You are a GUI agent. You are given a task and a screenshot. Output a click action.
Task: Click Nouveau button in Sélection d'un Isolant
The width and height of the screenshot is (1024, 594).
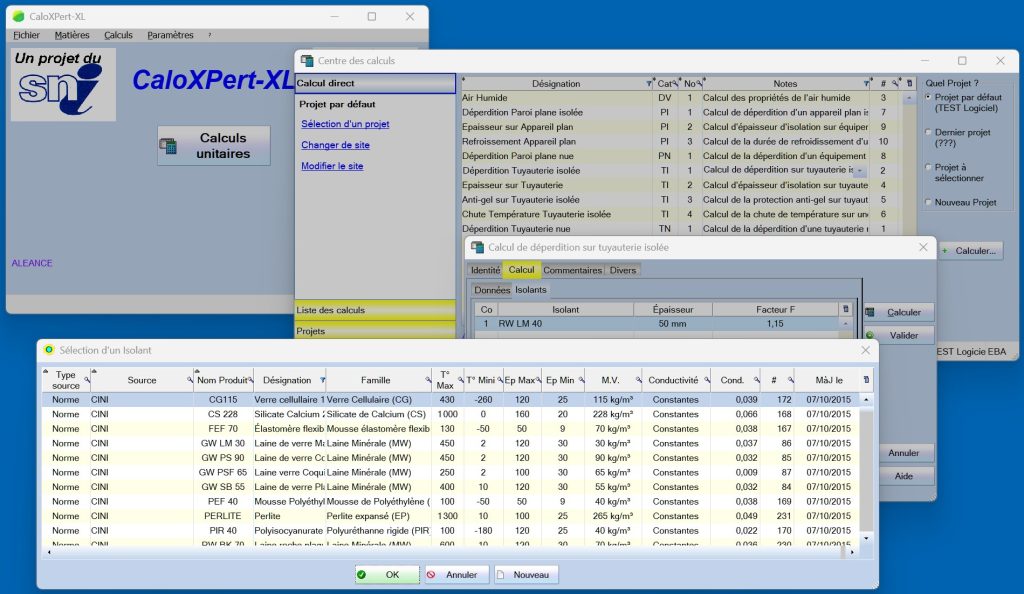point(526,575)
